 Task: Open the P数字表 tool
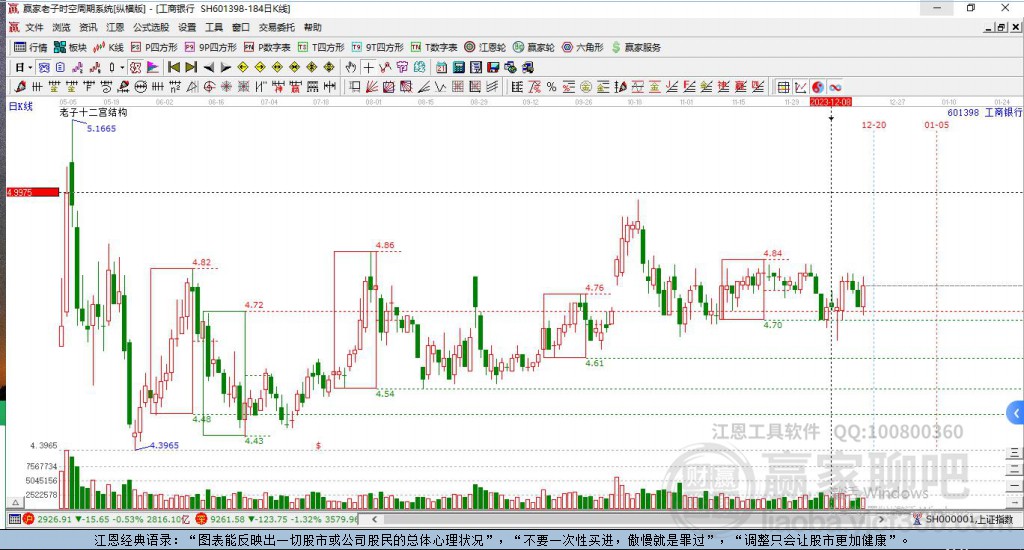(267, 47)
